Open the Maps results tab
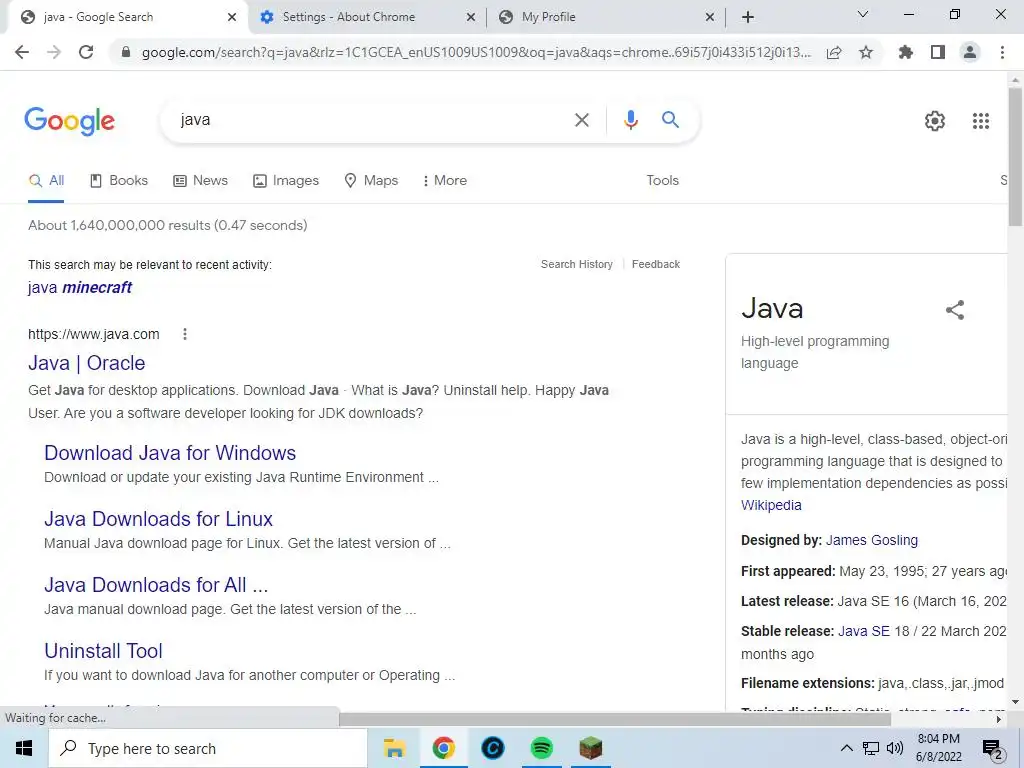Screen dimensions: 1024x768 [x=371, y=180]
